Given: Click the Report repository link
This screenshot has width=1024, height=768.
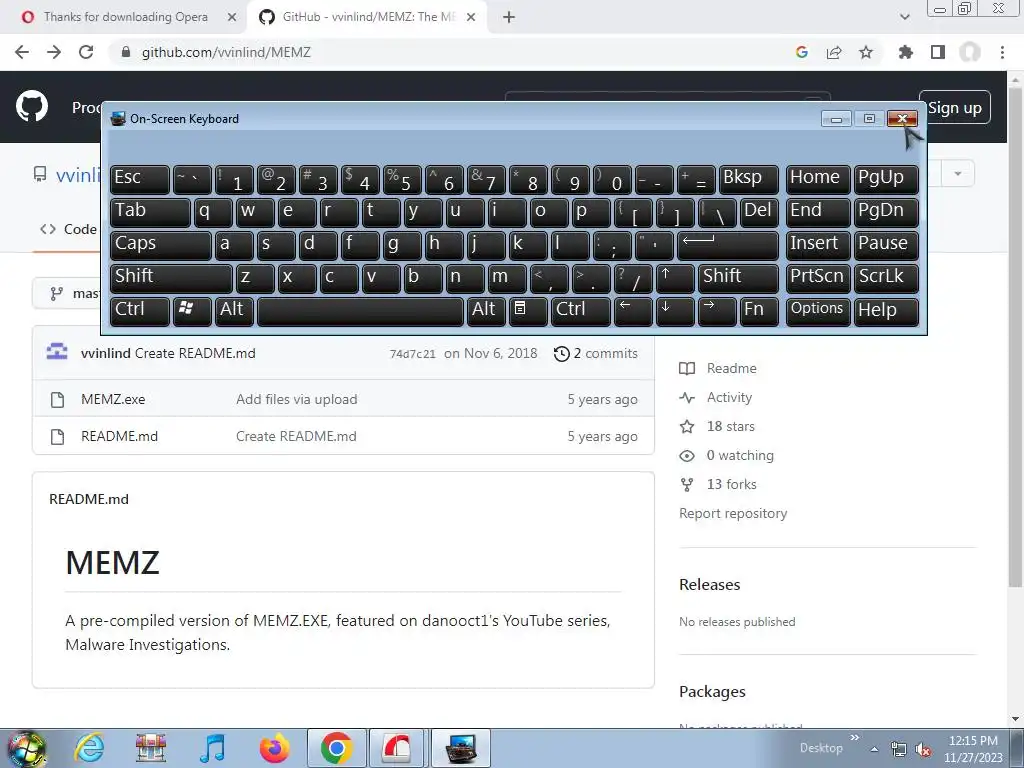Looking at the screenshot, I should (733, 513).
